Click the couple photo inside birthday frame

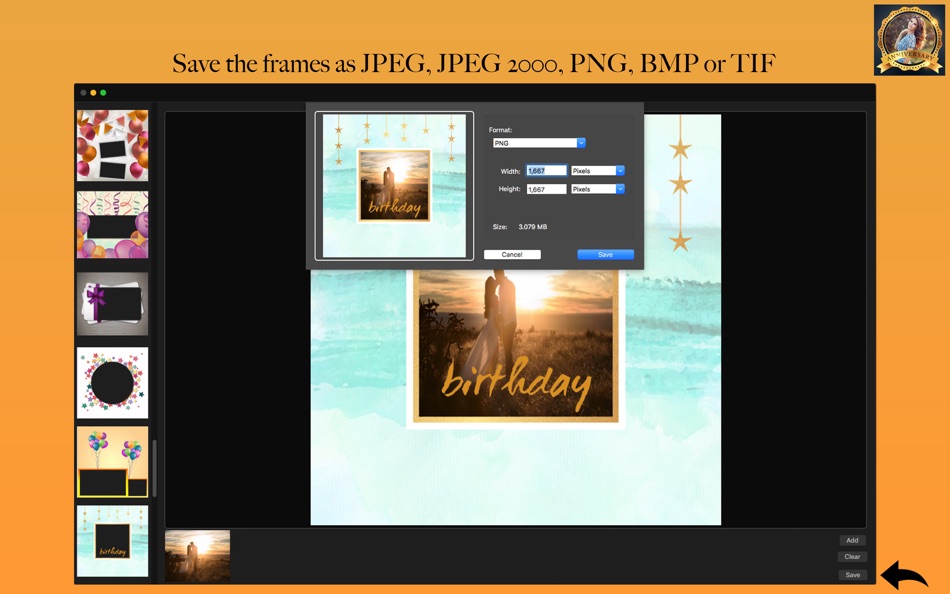point(516,342)
